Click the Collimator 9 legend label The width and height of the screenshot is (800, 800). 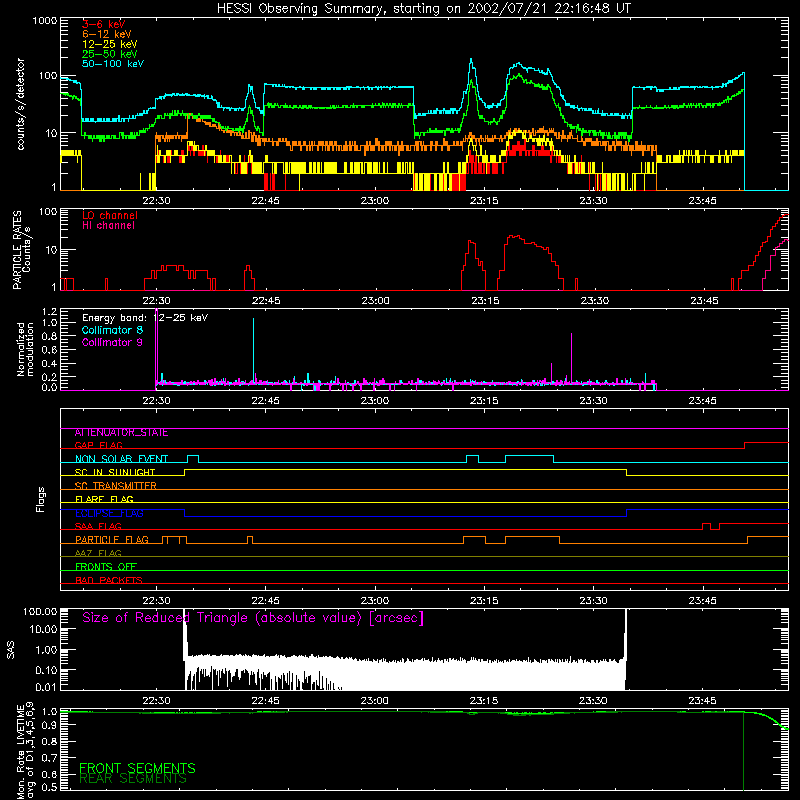click(112, 342)
